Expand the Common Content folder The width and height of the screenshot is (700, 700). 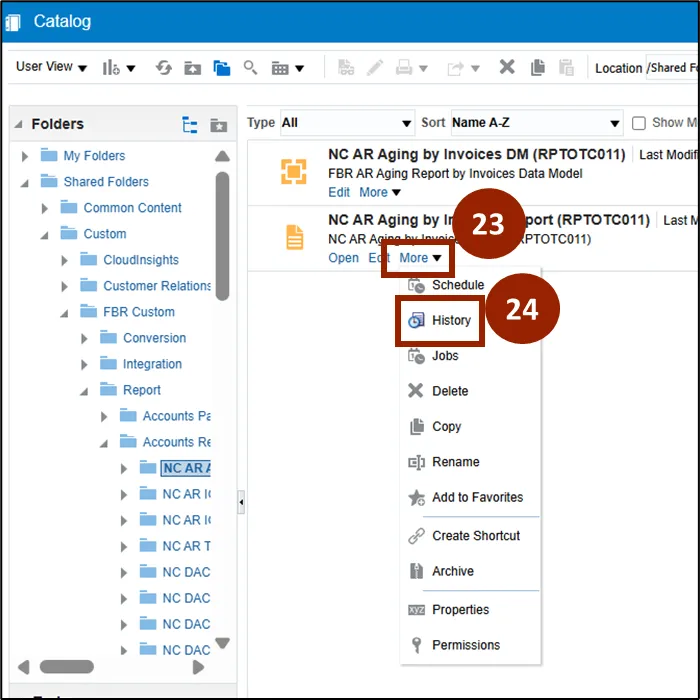[45, 208]
